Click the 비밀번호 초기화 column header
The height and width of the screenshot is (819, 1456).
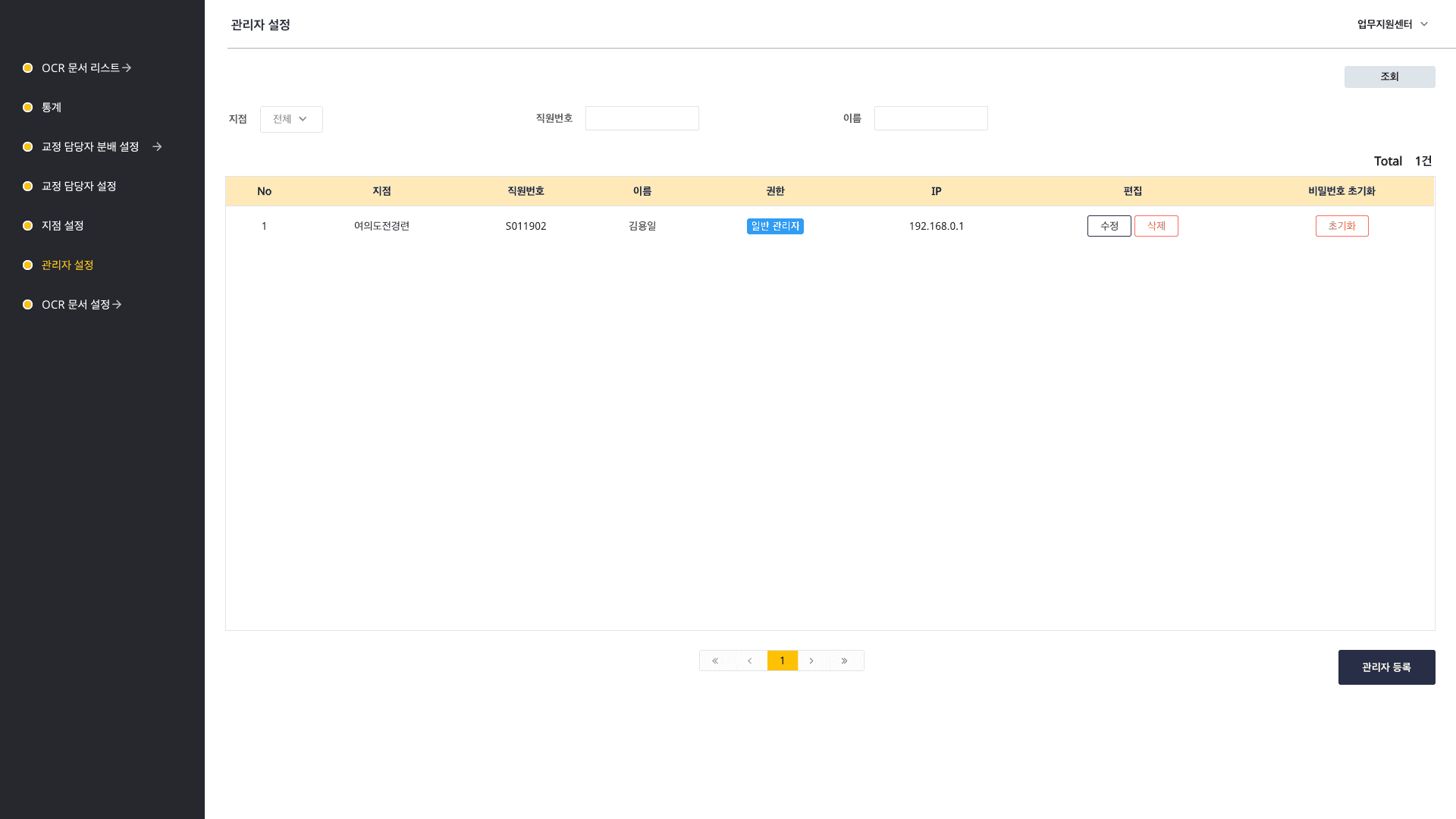[x=1341, y=191]
